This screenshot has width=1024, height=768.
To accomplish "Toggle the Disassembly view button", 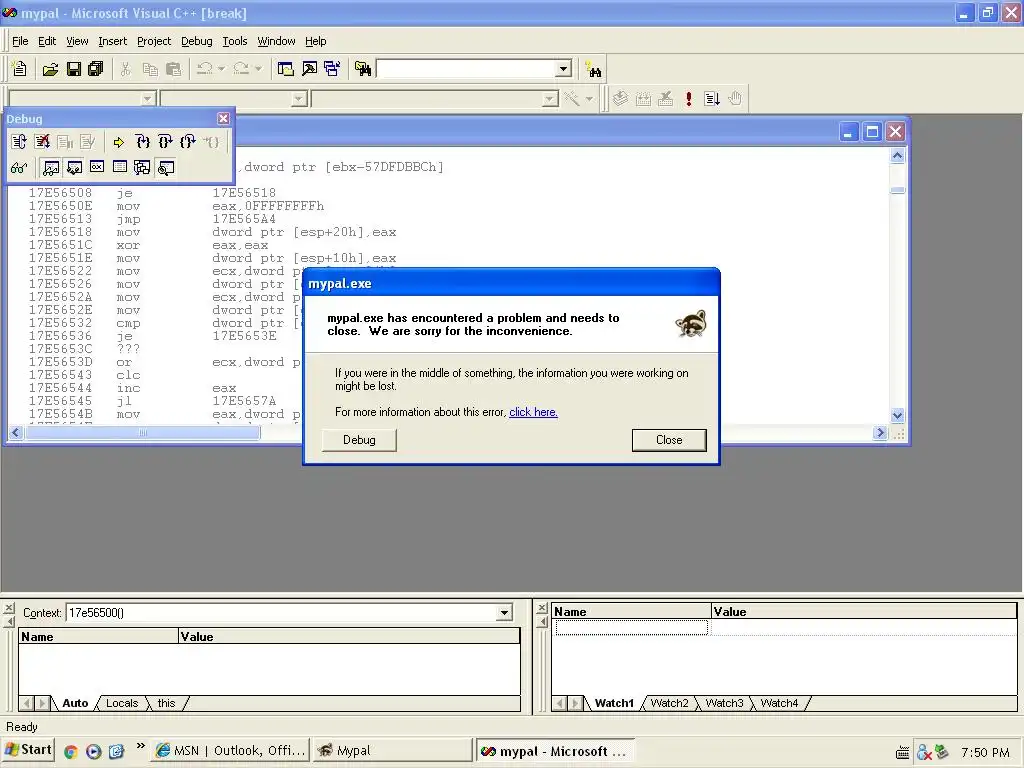I will click(166, 168).
